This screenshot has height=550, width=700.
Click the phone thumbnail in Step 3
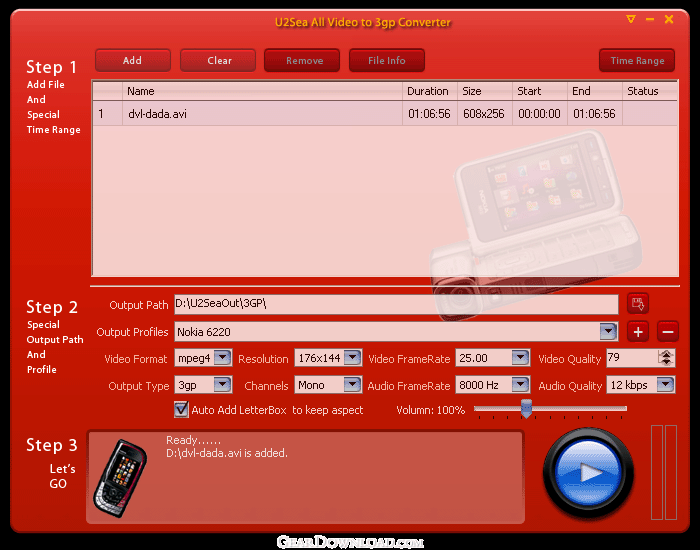tap(120, 478)
